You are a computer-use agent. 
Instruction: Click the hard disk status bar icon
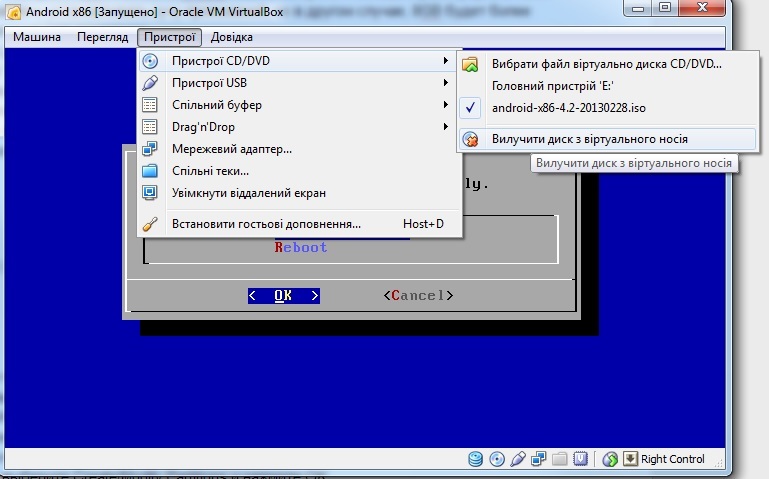475,459
